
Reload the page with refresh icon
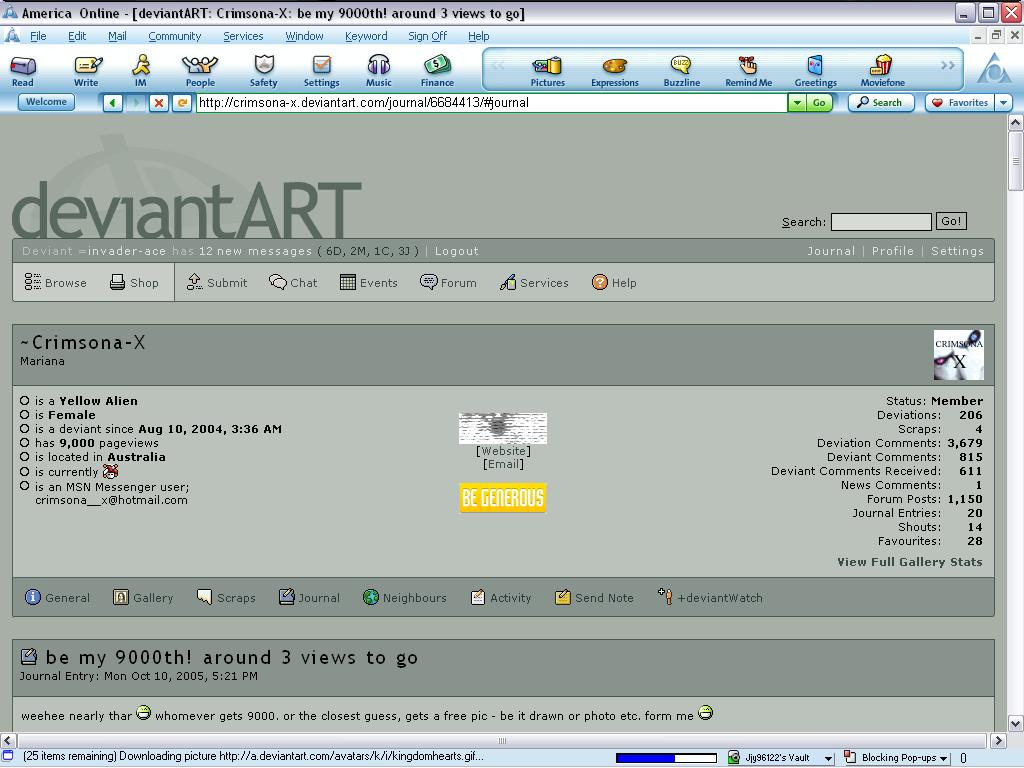tap(182, 103)
